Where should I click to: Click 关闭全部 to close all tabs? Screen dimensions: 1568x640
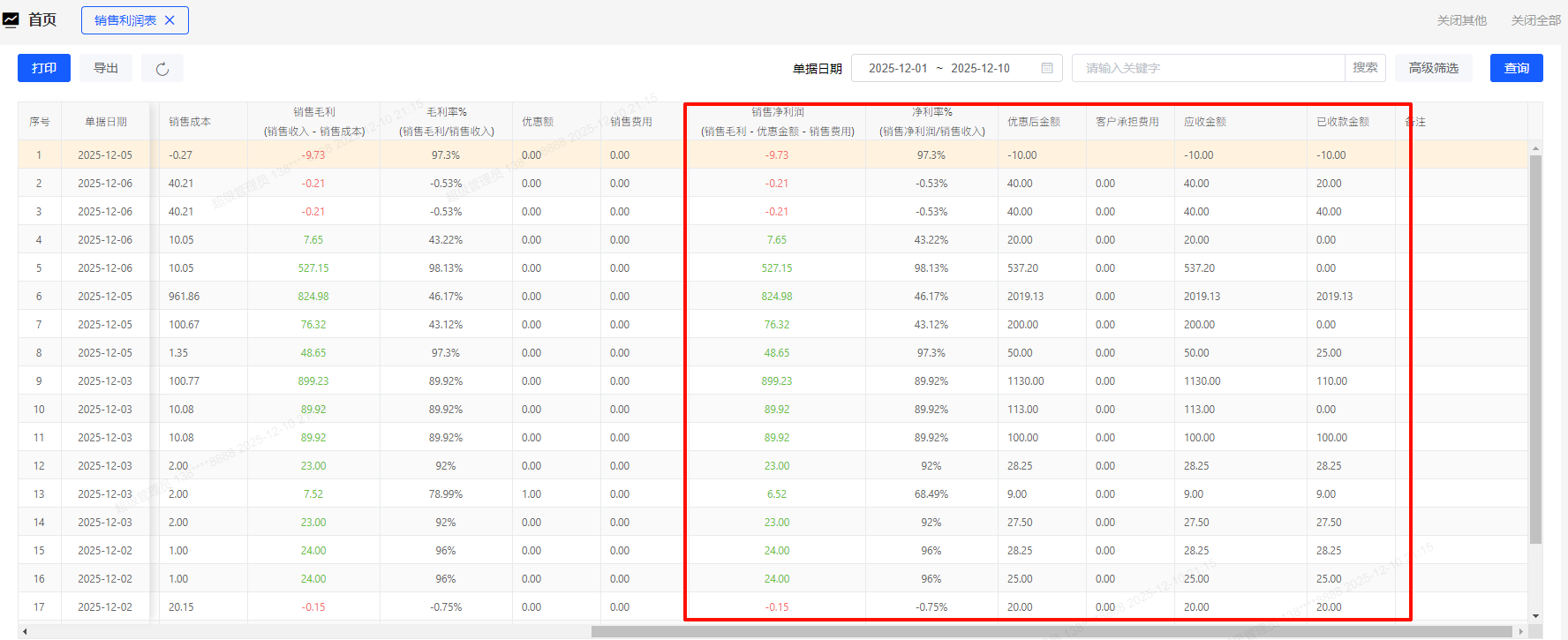pos(1535,20)
